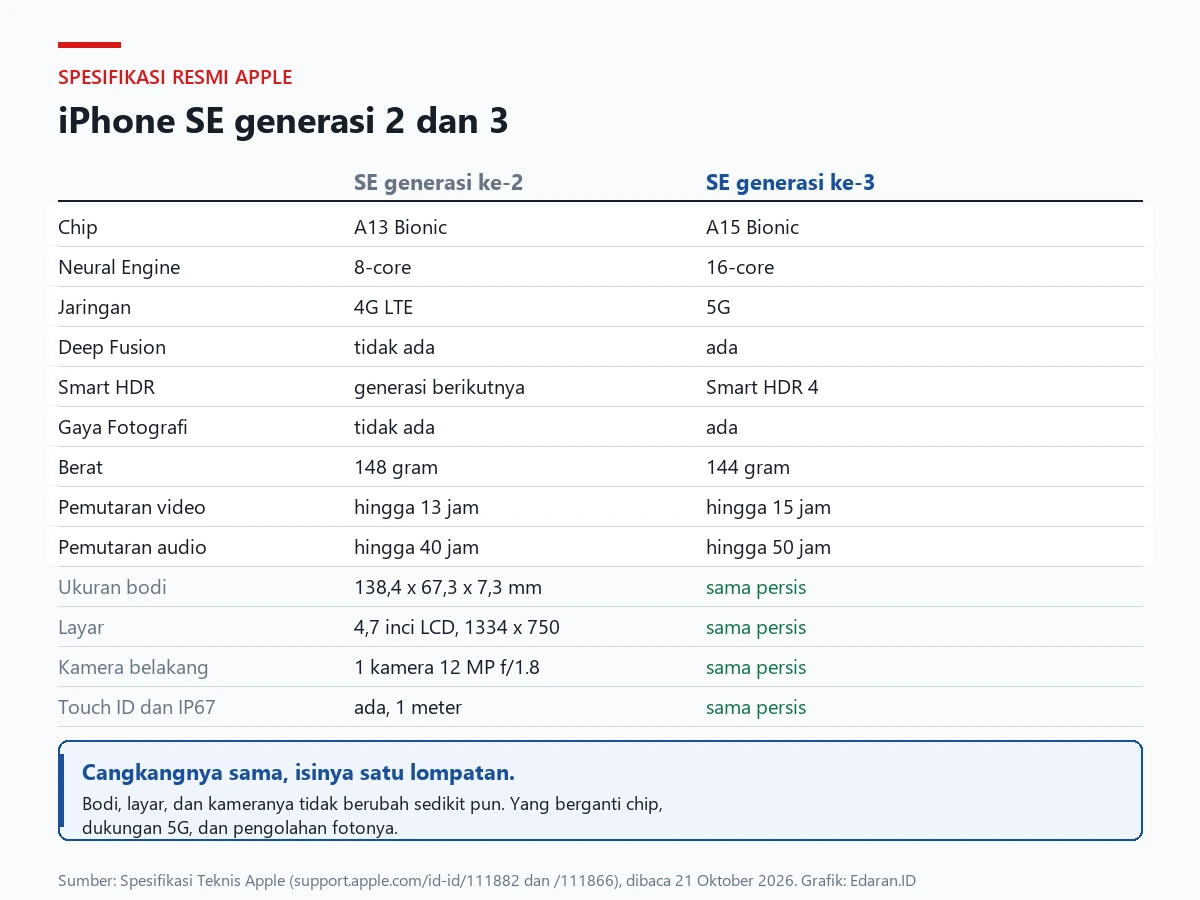Viewport: 1200px width, 900px height.
Task: Click the "Cangkangnya sama, isinya satu lompatan." heading
Action: pyautogui.click(x=298, y=773)
